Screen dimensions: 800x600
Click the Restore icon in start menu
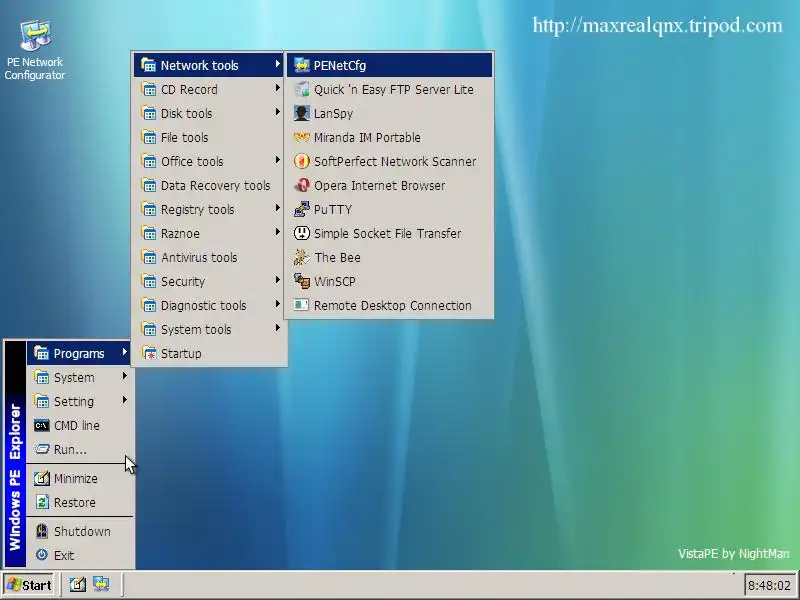(42, 502)
